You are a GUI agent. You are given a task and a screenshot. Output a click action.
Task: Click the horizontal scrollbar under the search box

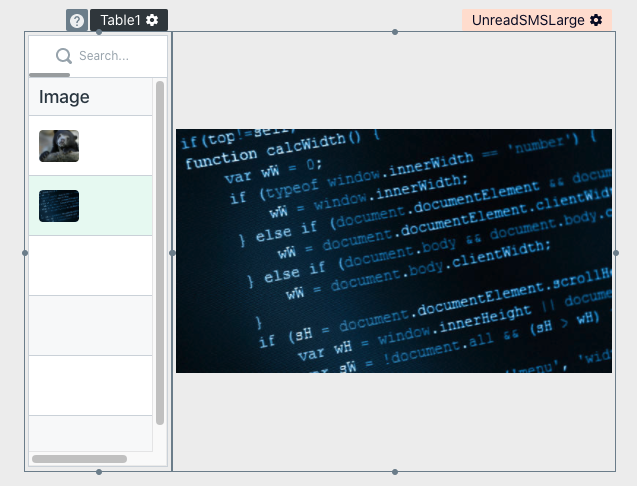[x=50, y=75]
